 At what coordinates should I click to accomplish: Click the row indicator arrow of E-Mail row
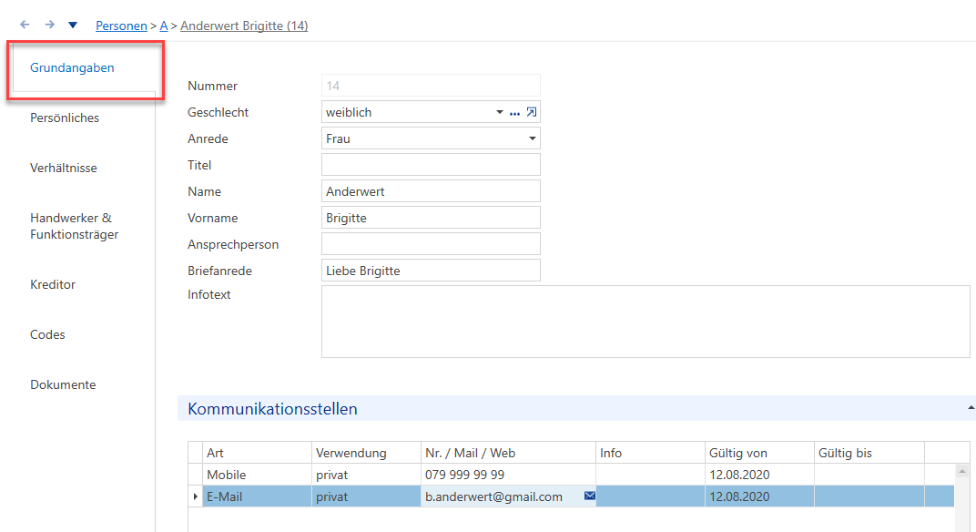pyautogui.click(x=195, y=497)
